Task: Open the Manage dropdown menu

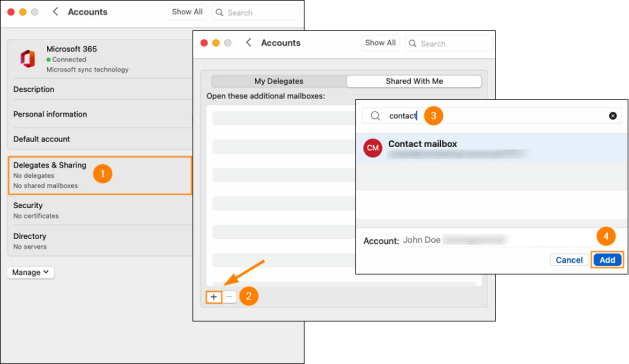Action: click(30, 272)
